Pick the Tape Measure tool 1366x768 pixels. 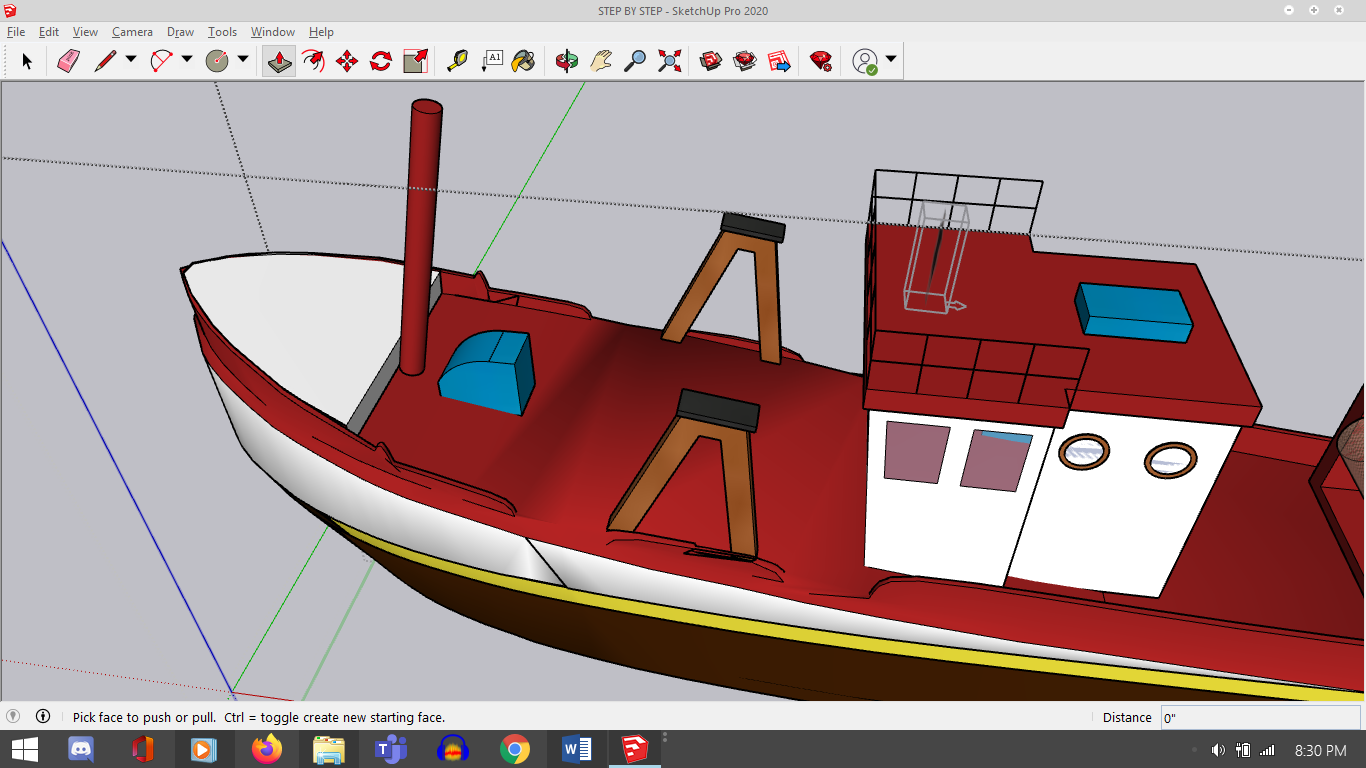pos(457,61)
